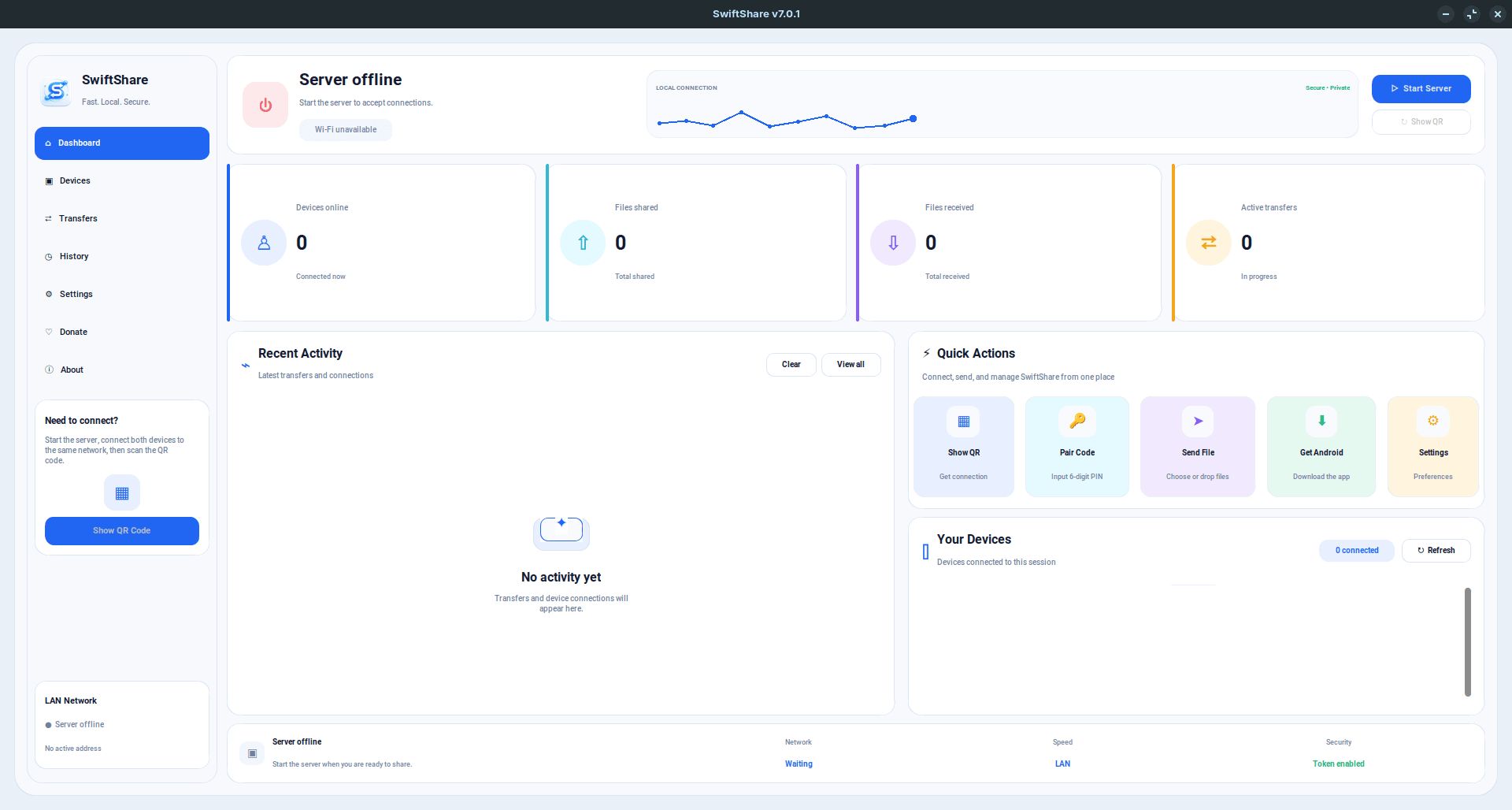Screen dimensions: 1512x810
Task: Click the Show QR grid icon in Quick Actions
Action: click(963, 422)
